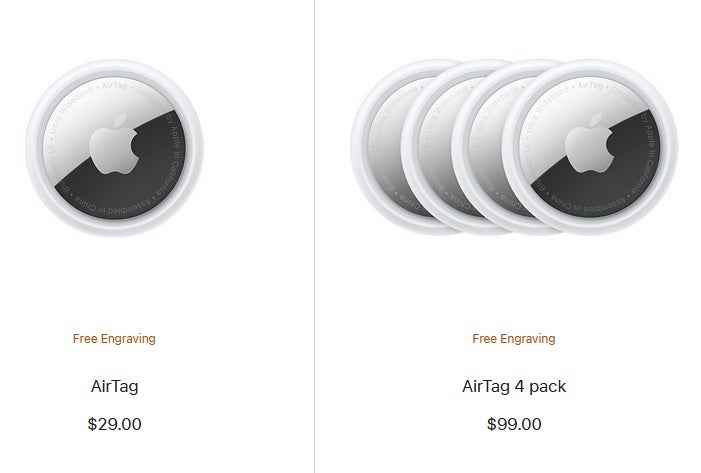Open the AirTag 4 pack product image
Image resolution: width=701 pixels, height=473 pixels.
[514, 148]
